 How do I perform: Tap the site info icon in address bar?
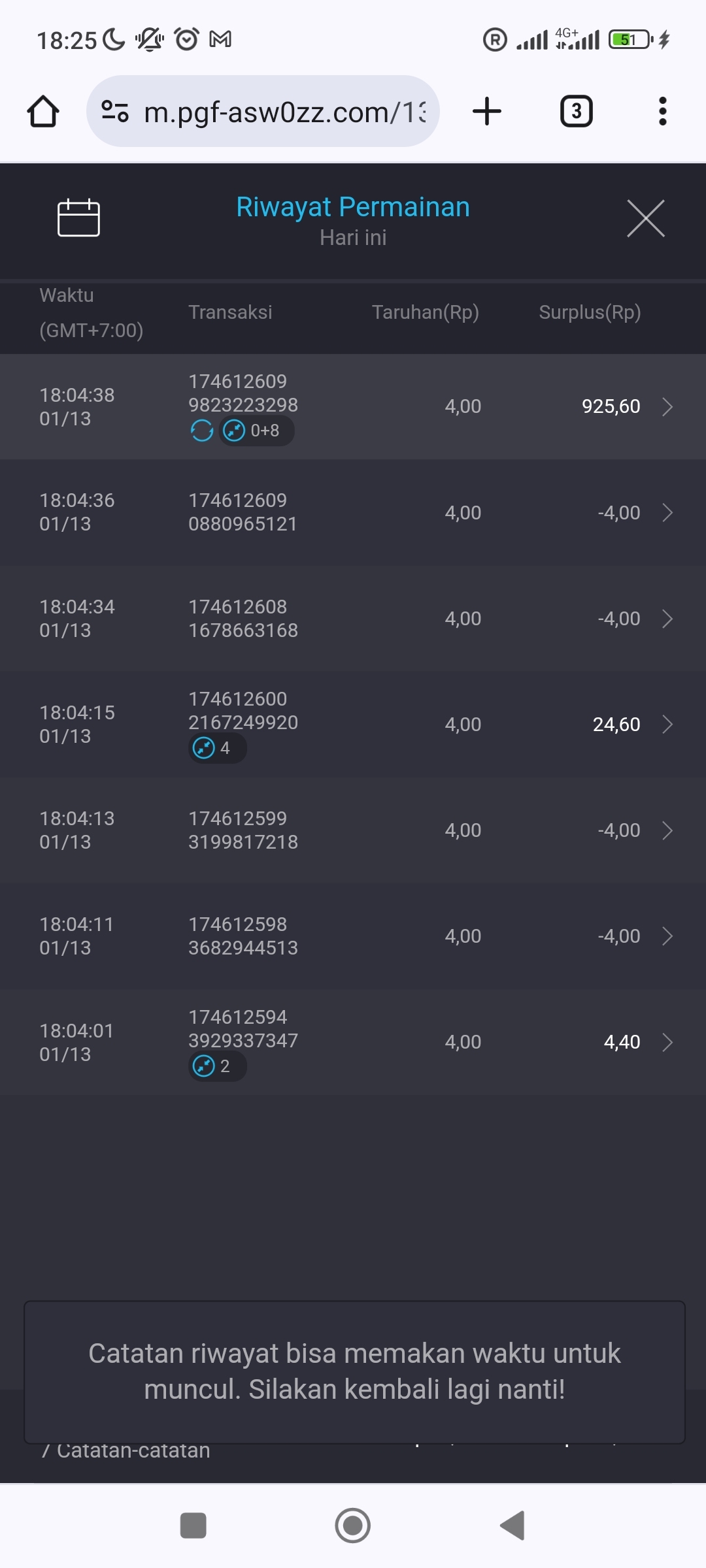click(x=115, y=111)
